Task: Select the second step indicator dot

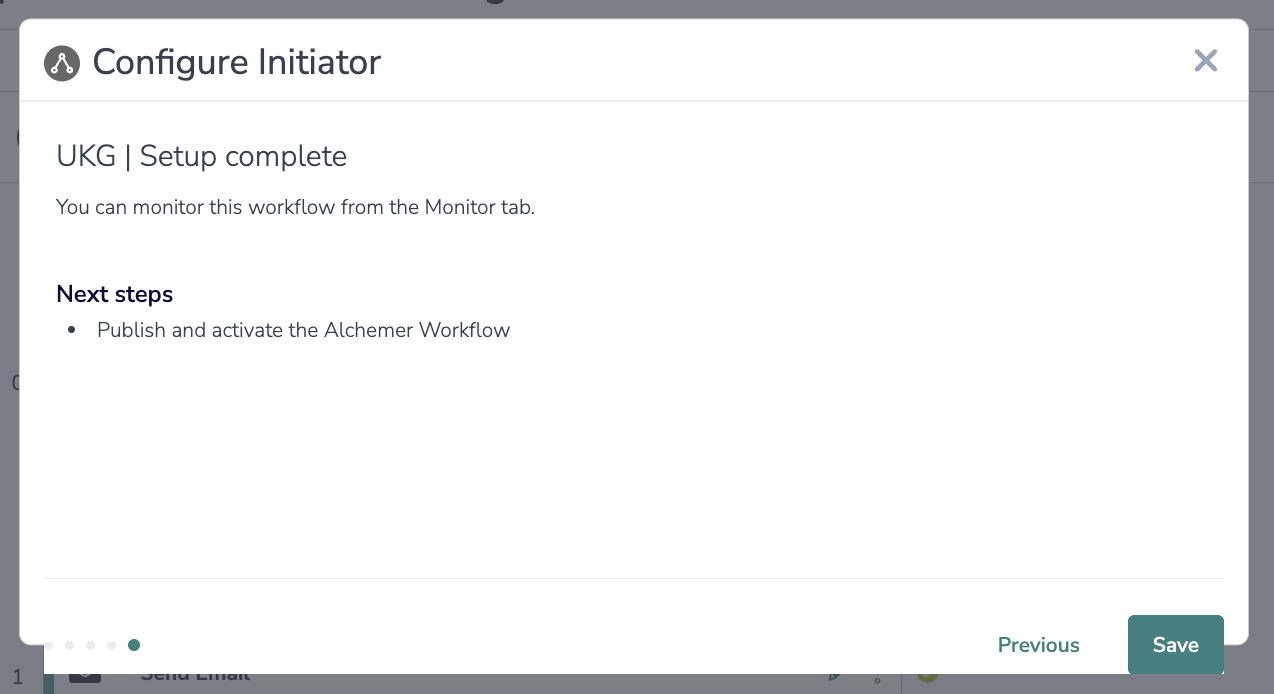Action: point(69,645)
